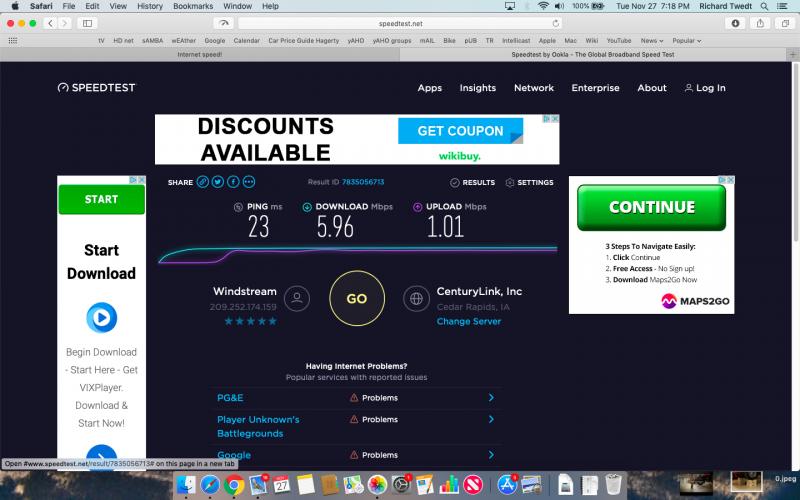Share the result on Twitter
This screenshot has height=500, width=800.
pyautogui.click(x=218, y=182)
